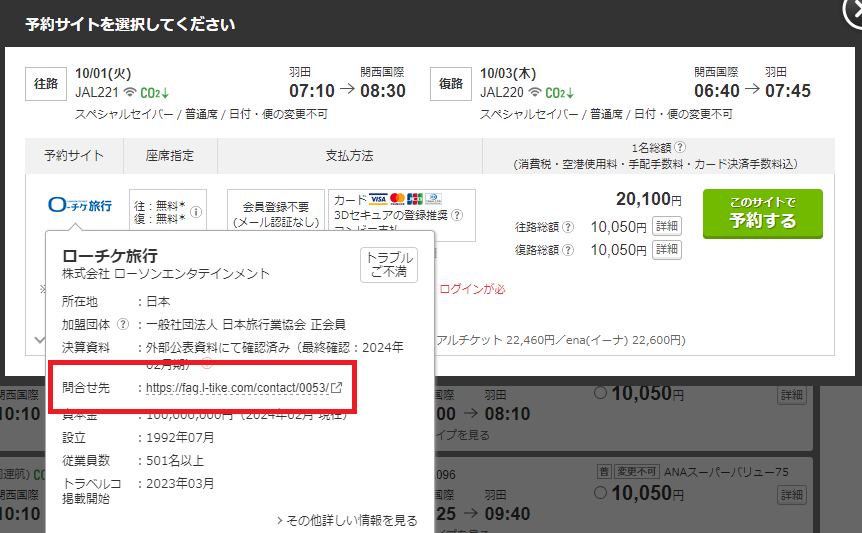Screen dimensions: 862x533
Task: Open 詳細 for 往路総額 price
Action: coord(667,226)
